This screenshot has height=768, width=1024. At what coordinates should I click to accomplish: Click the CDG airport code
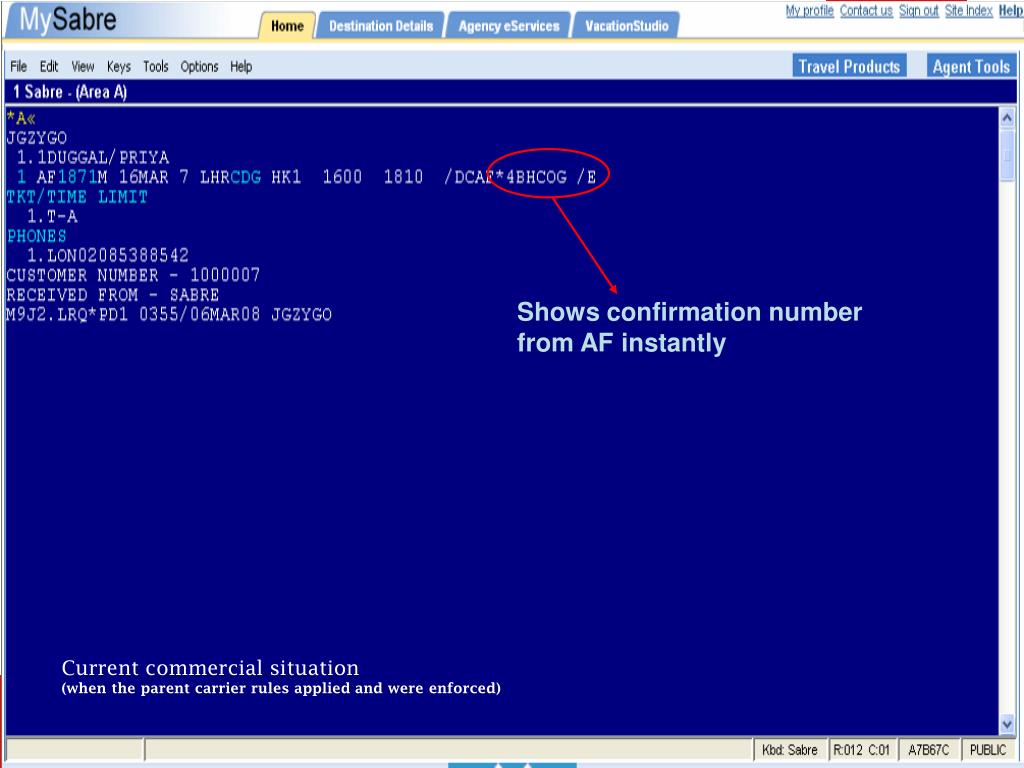pyautogui.click(x=246, y=178)
